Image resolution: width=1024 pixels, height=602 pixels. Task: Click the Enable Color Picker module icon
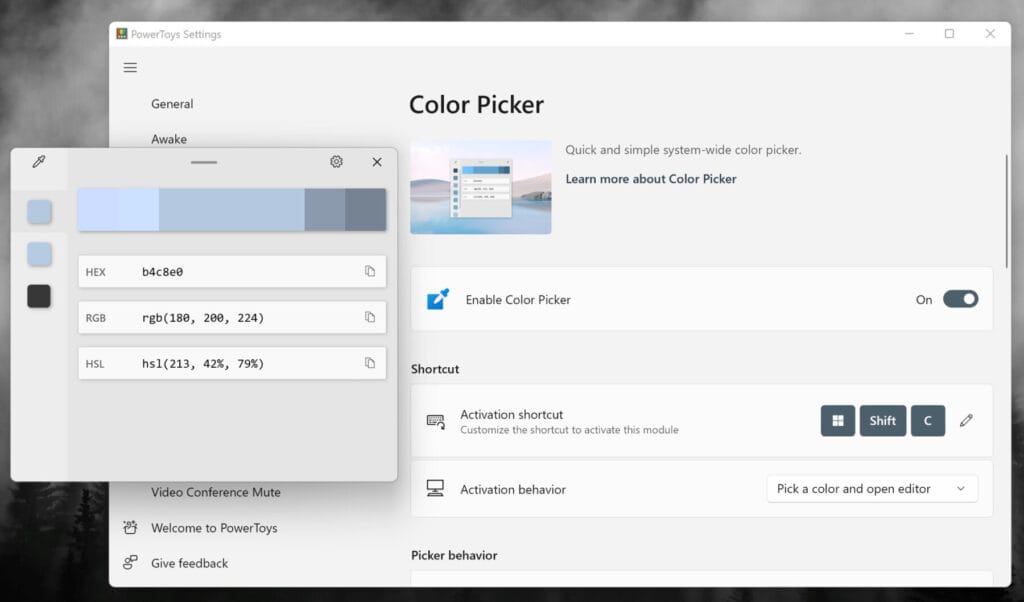tap(438, 299)
